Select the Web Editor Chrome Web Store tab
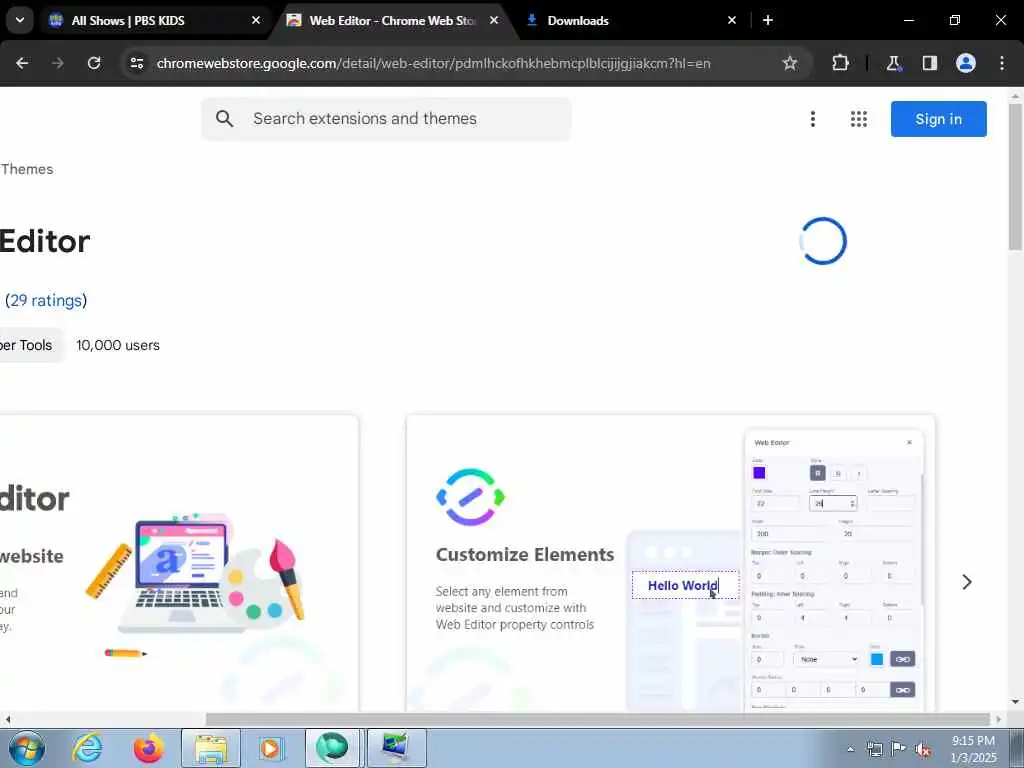1024x768 pixels. tap(392, 20)
